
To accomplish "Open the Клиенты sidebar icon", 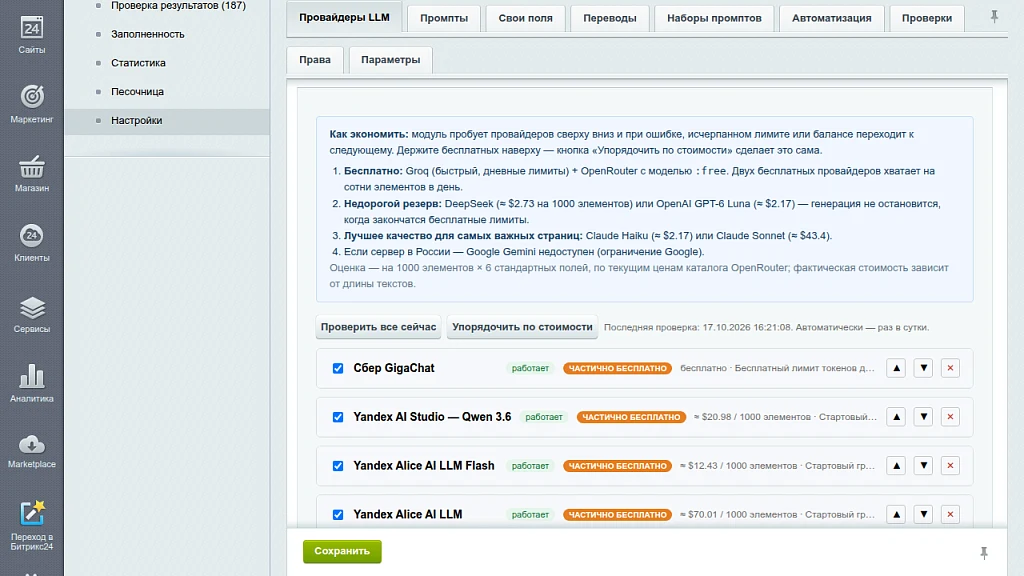I will tap(31, 236).
